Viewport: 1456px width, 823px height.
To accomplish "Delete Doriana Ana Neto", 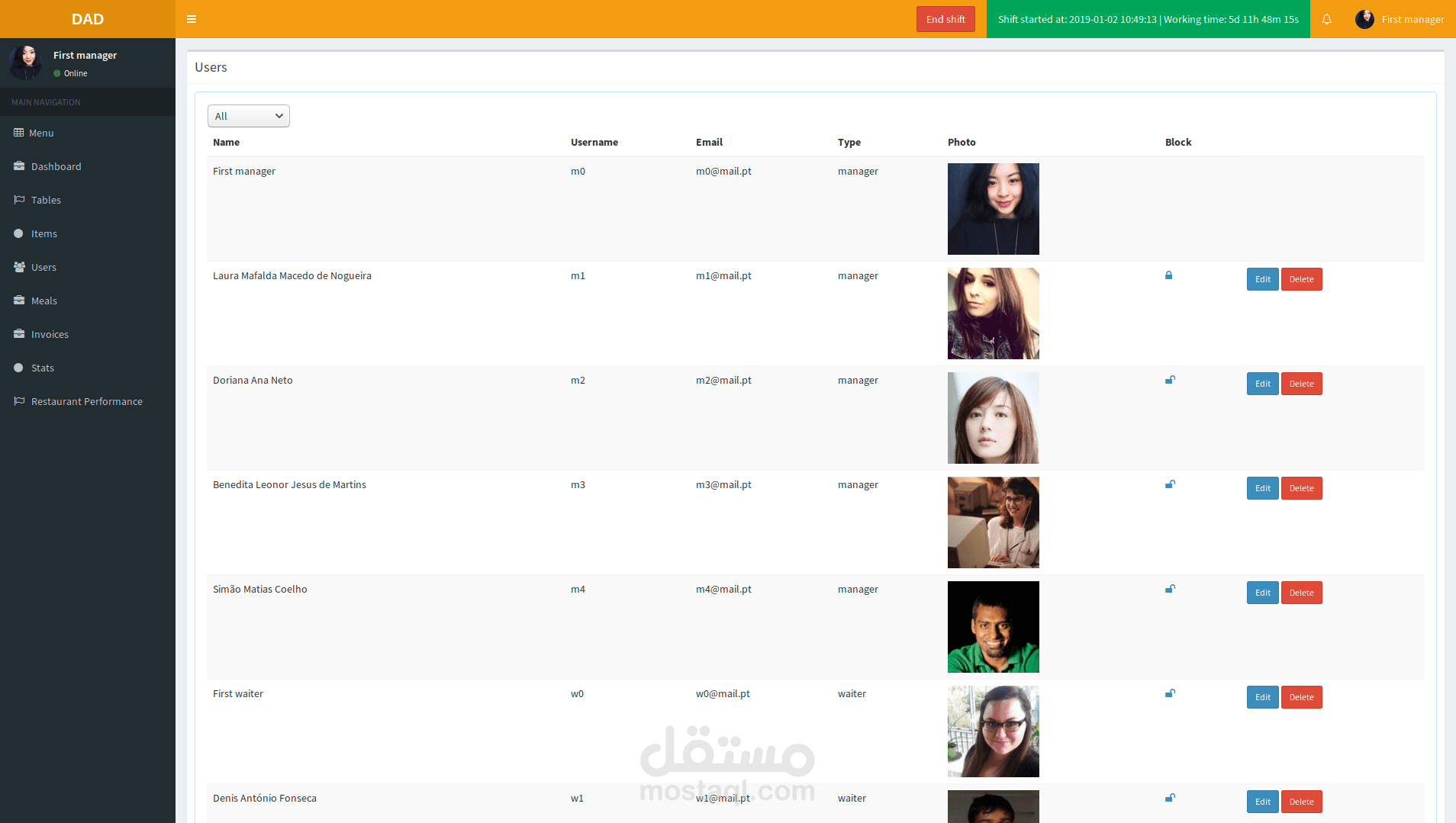I will click(x=1301, y=384).
